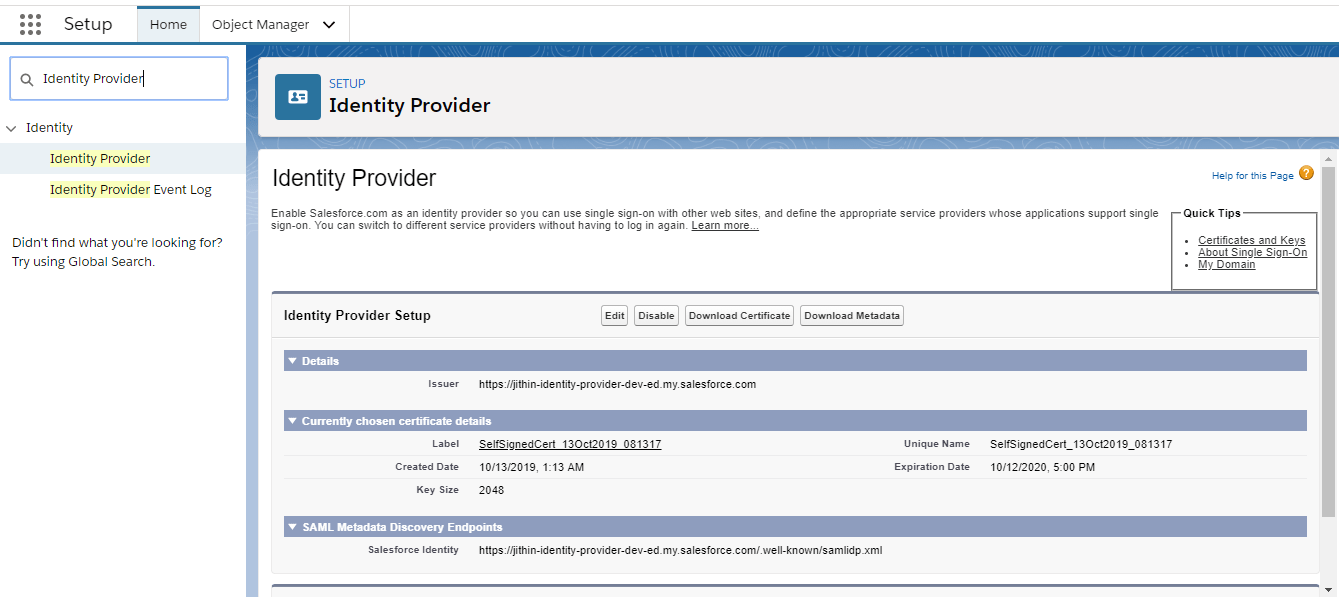Click the Expiration Date value 10/12/2020, 5:00 PM
The image size is (1339, 597).
coord(1042,467)
